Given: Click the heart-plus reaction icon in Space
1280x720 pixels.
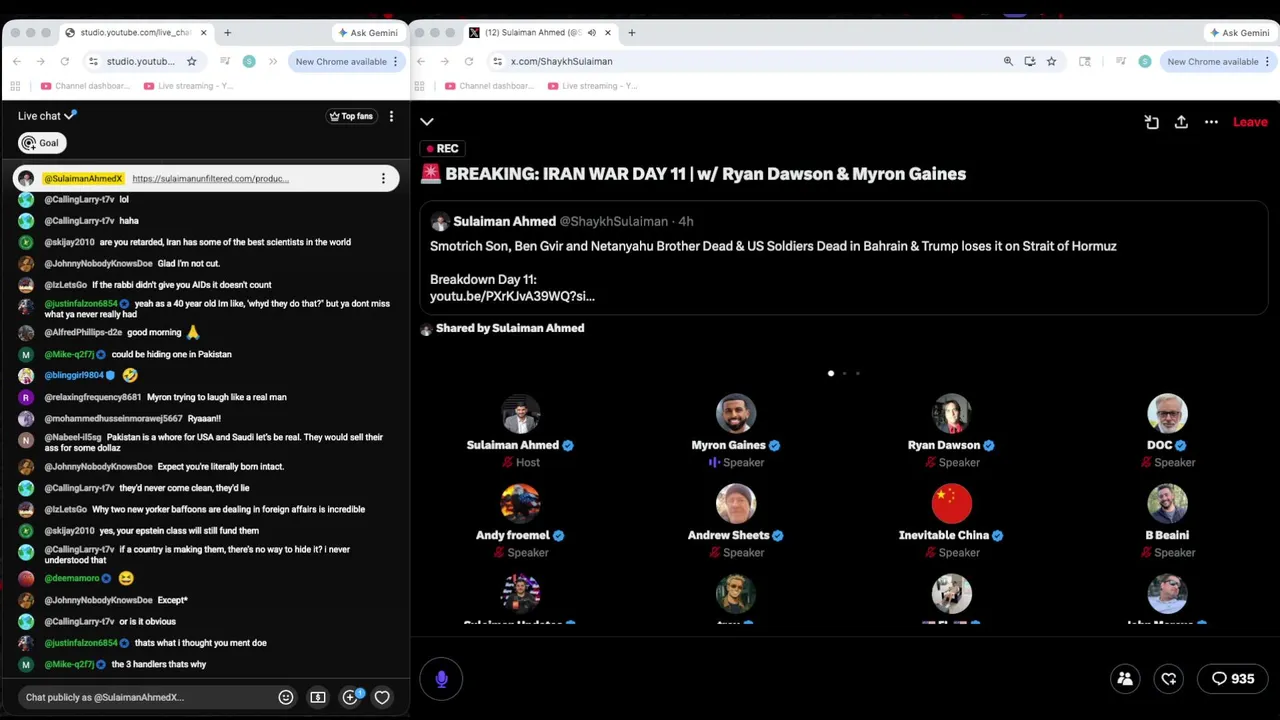Looking at the screenshot, I should 1169,679.
